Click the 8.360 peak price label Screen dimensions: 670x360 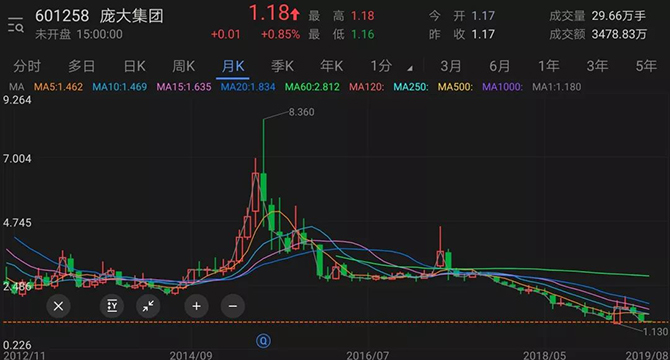(x=301, y=112)
